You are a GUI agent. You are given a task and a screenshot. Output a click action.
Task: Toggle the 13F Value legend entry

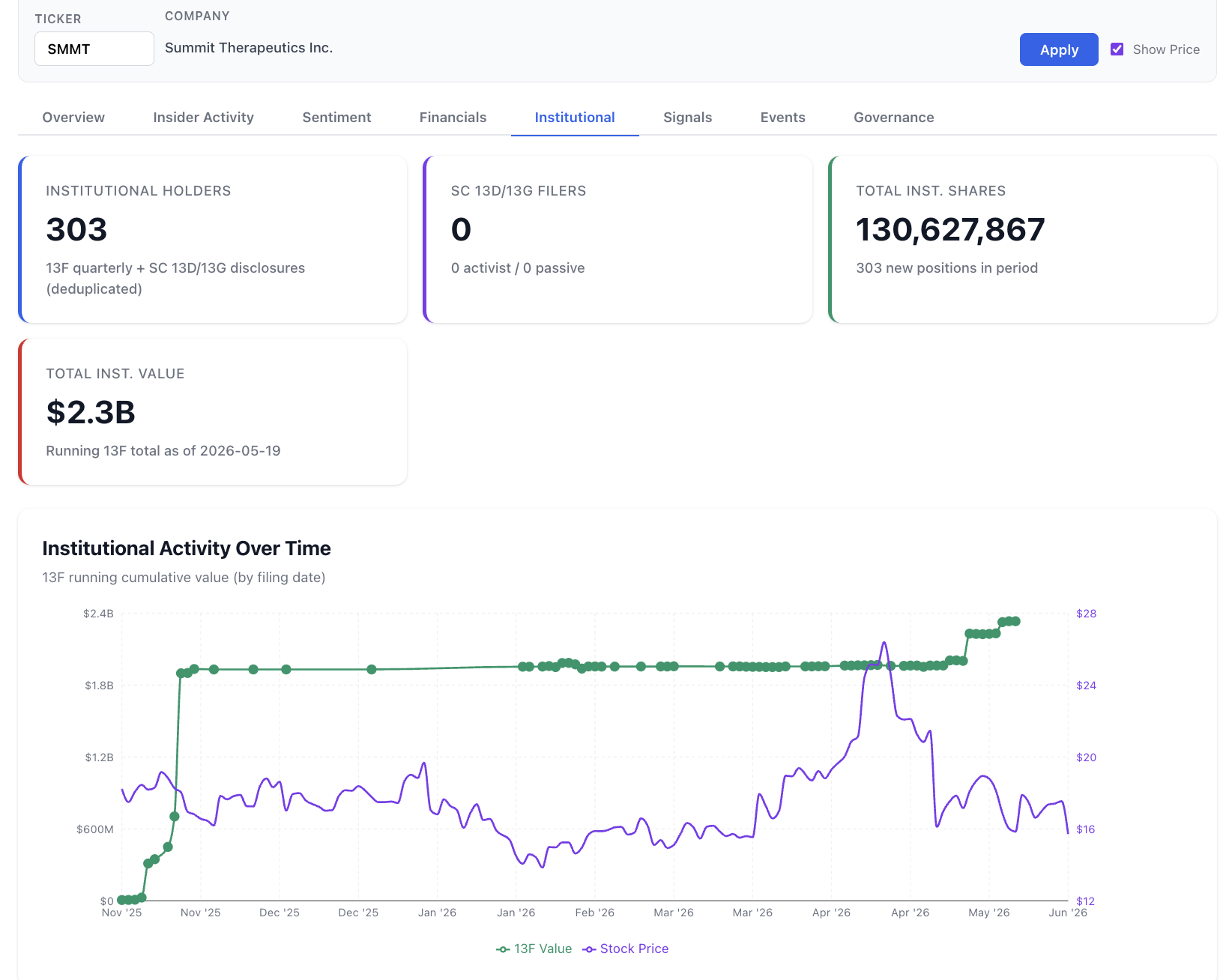pyautogui.click(x=534, y=949)
